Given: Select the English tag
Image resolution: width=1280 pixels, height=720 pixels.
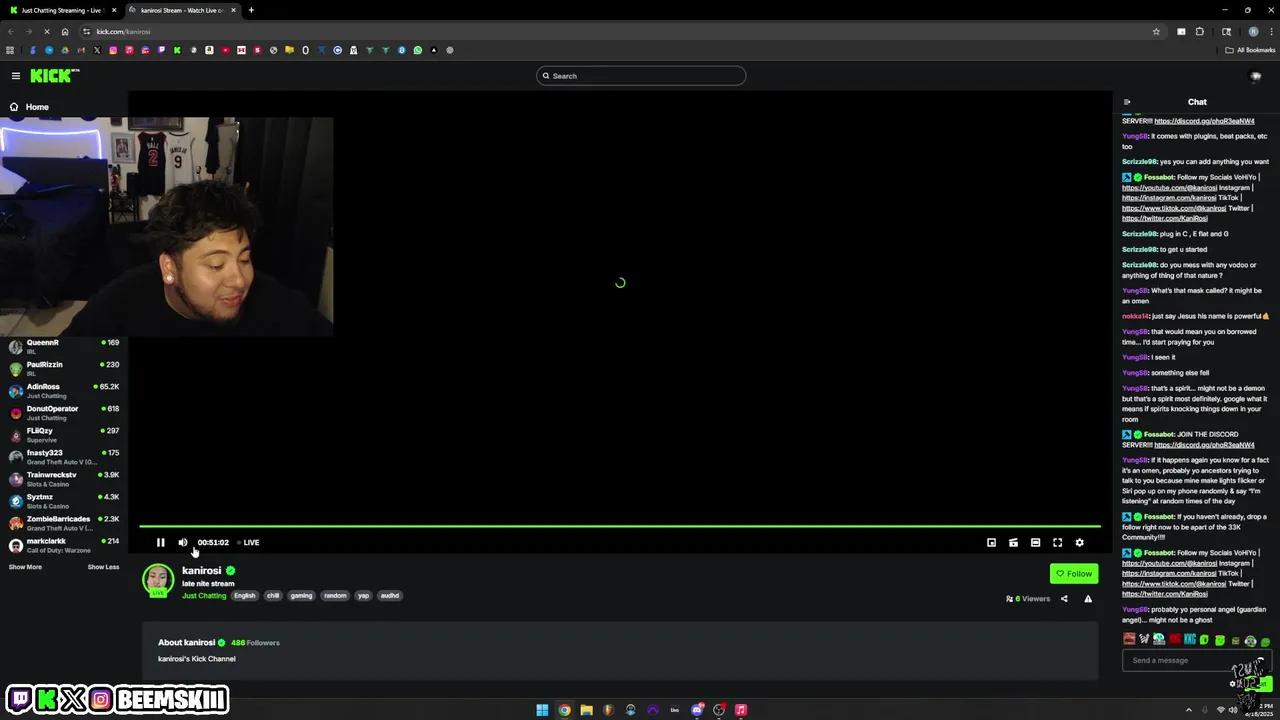Looking at the screenshot, I should click(245, 596).
